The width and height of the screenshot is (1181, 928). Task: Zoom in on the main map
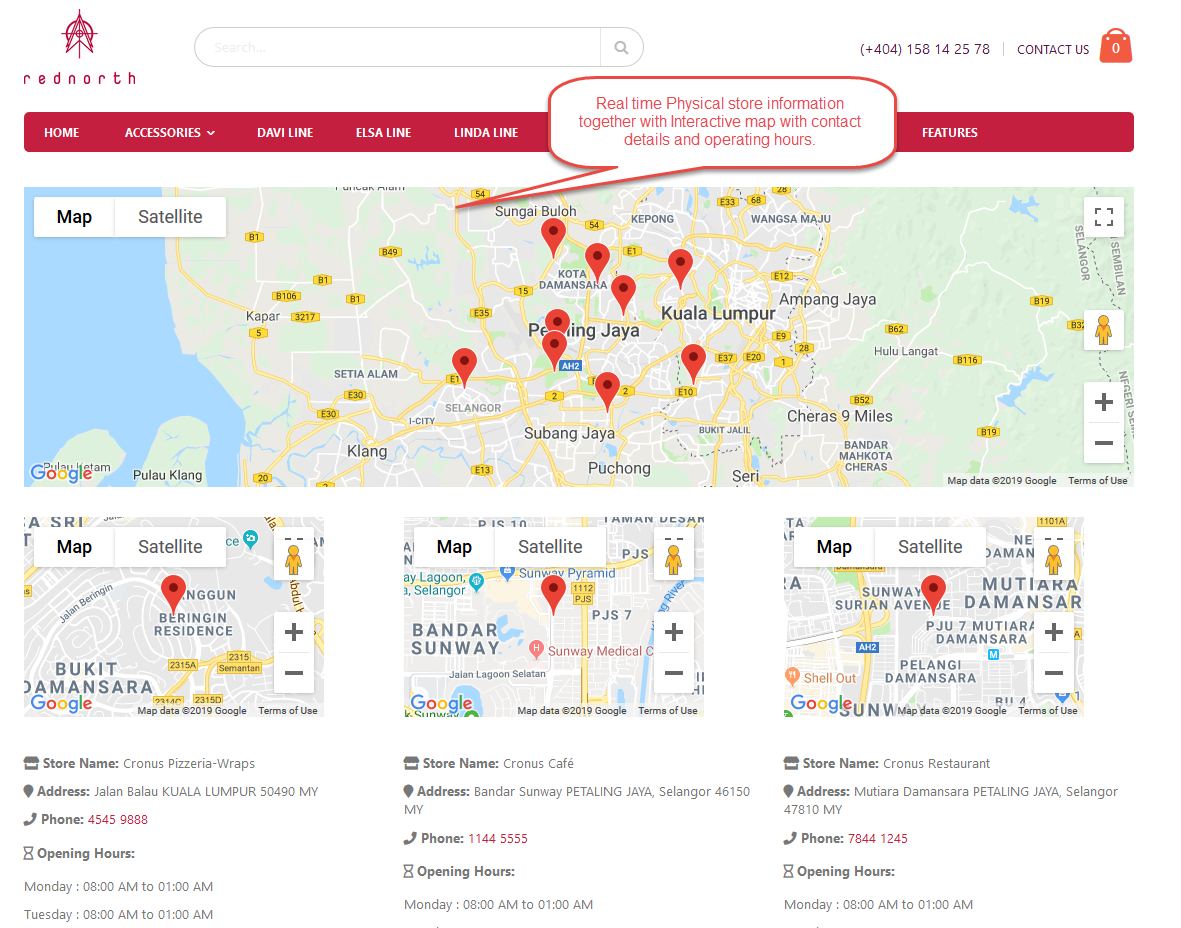point(1103,402)
